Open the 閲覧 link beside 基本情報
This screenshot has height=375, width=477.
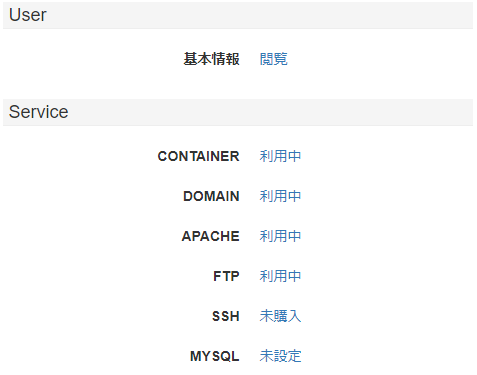point(273,59)
